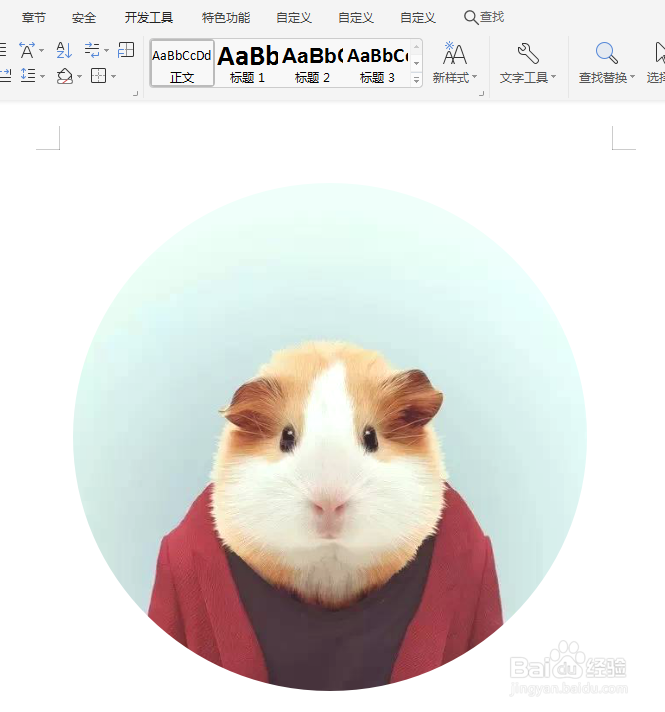The image size is (665, 712).
Task: Expand the 新样式 dropdown arrow
Action: click(475, 77)
